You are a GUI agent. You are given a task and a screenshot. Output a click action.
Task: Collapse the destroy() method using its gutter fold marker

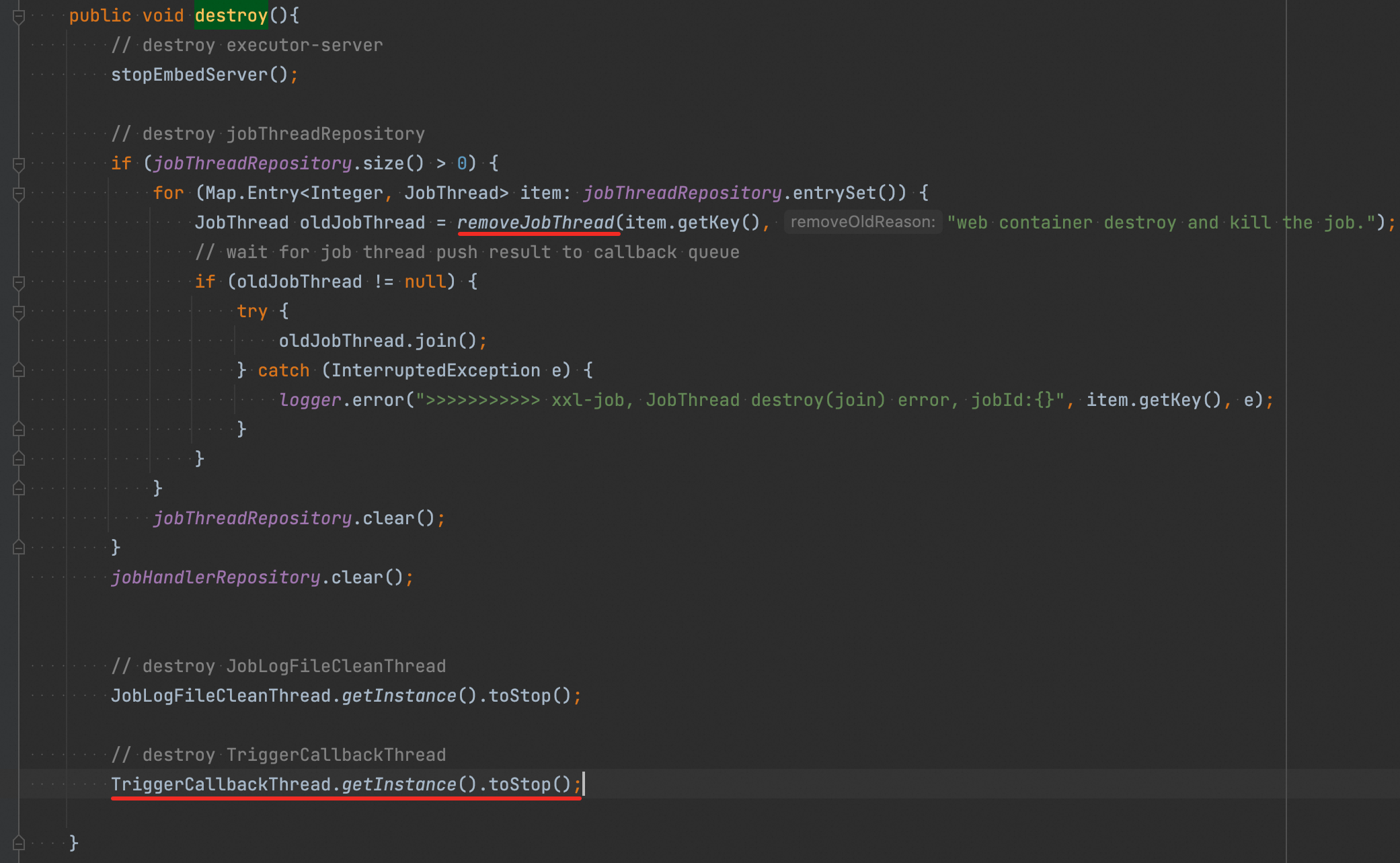pos(19,16)
